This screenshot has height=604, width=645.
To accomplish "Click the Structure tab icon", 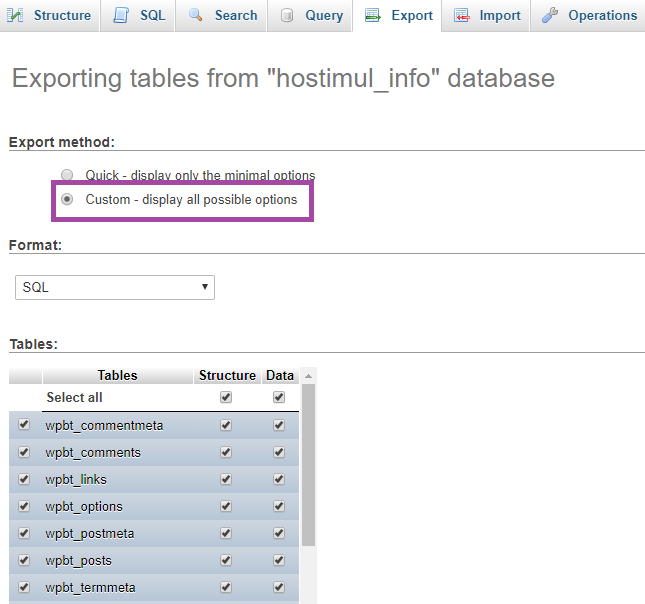I will coord(16,15).
